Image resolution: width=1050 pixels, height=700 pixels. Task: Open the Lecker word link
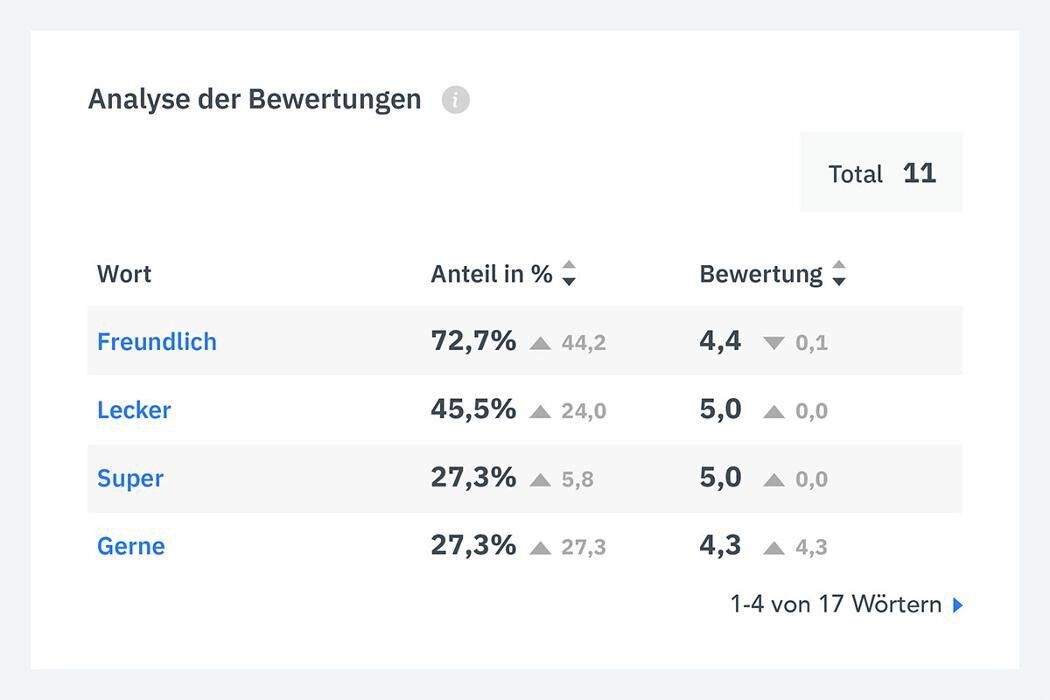(134, 410)
